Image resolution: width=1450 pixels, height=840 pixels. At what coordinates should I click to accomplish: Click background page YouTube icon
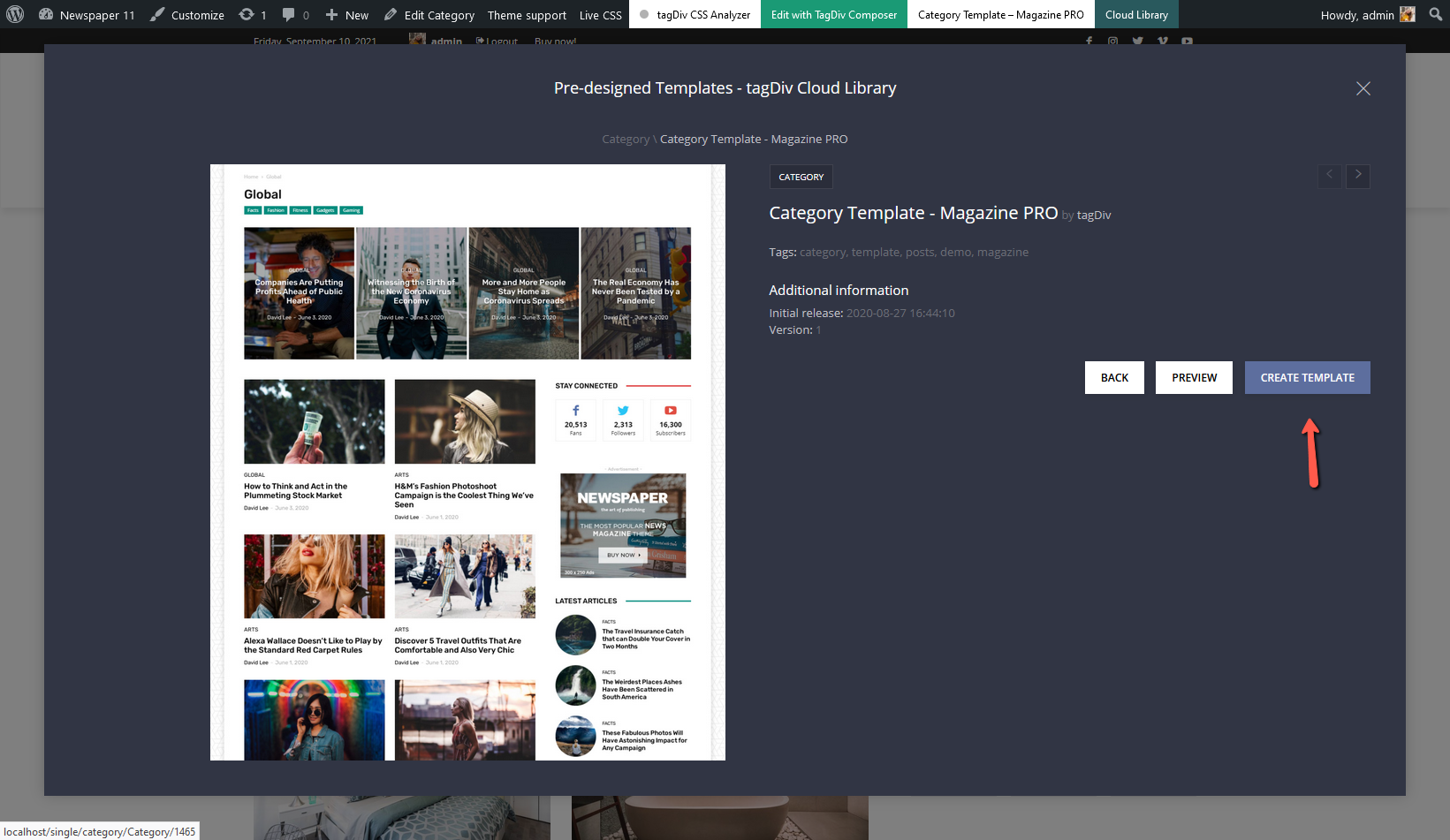(x=1187, y=41)
